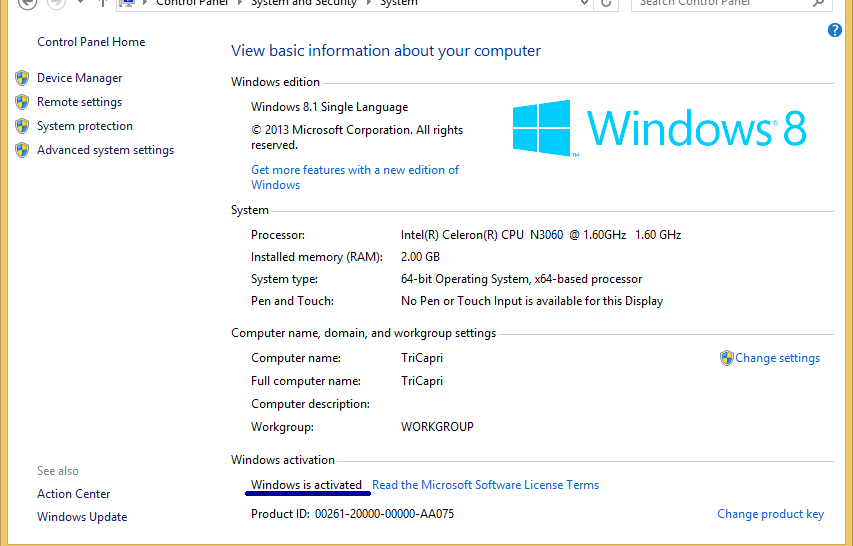The width and height of the screenshot is (853, 546).
Task: Open the recent locations dropdown arrow
Action: pos(81,2)
